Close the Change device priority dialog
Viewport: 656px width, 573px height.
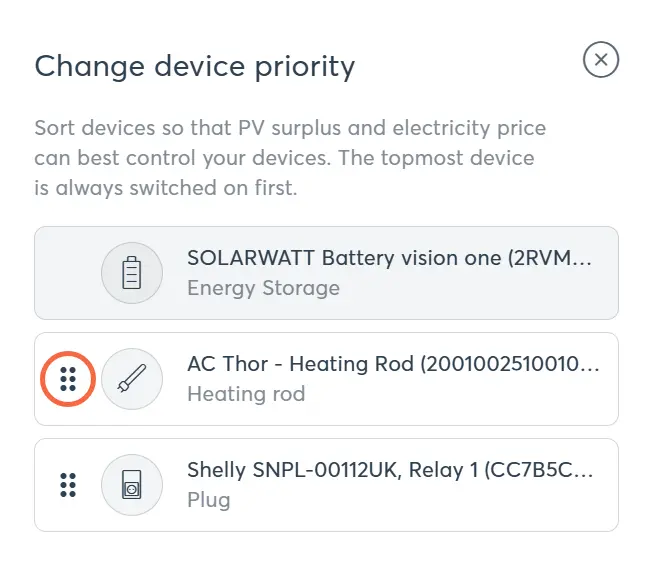(x=601, y=60)
